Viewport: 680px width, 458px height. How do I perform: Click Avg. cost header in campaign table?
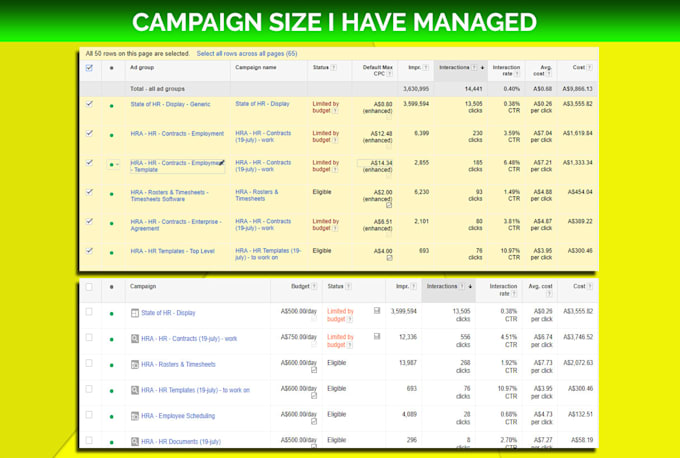coord(540,290)
